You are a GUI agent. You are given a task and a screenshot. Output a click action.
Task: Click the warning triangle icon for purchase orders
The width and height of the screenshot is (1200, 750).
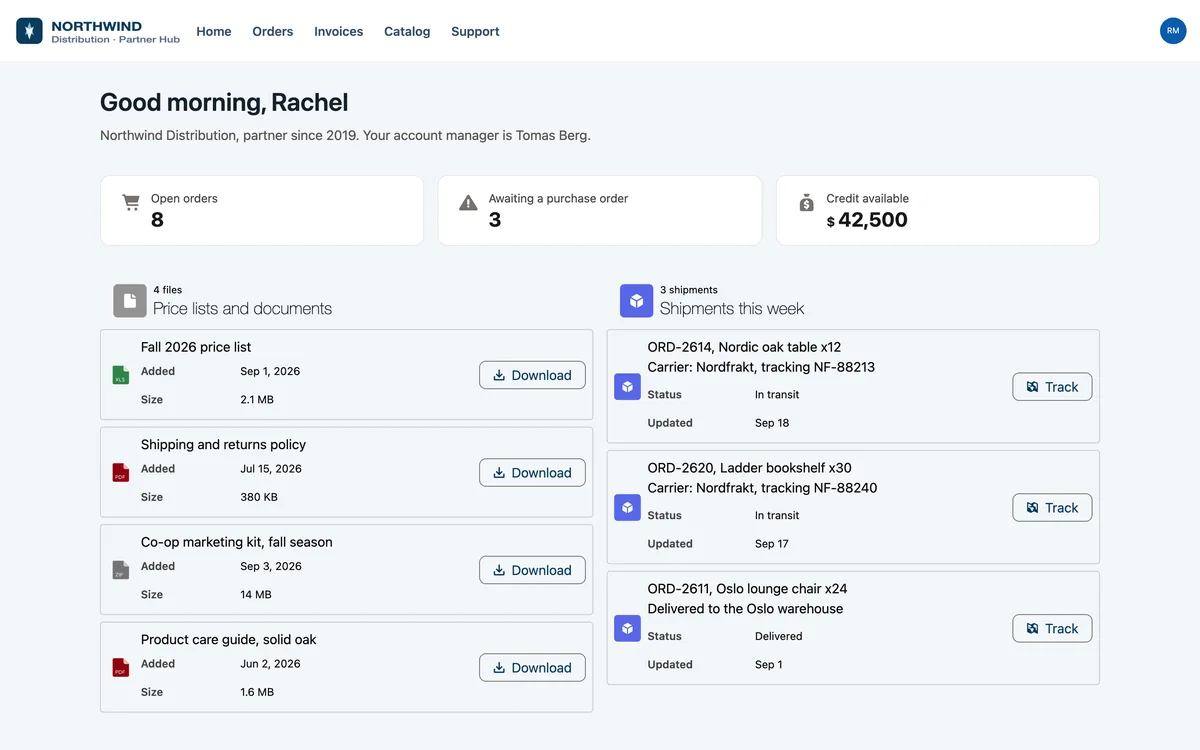(x=468, y=203)
